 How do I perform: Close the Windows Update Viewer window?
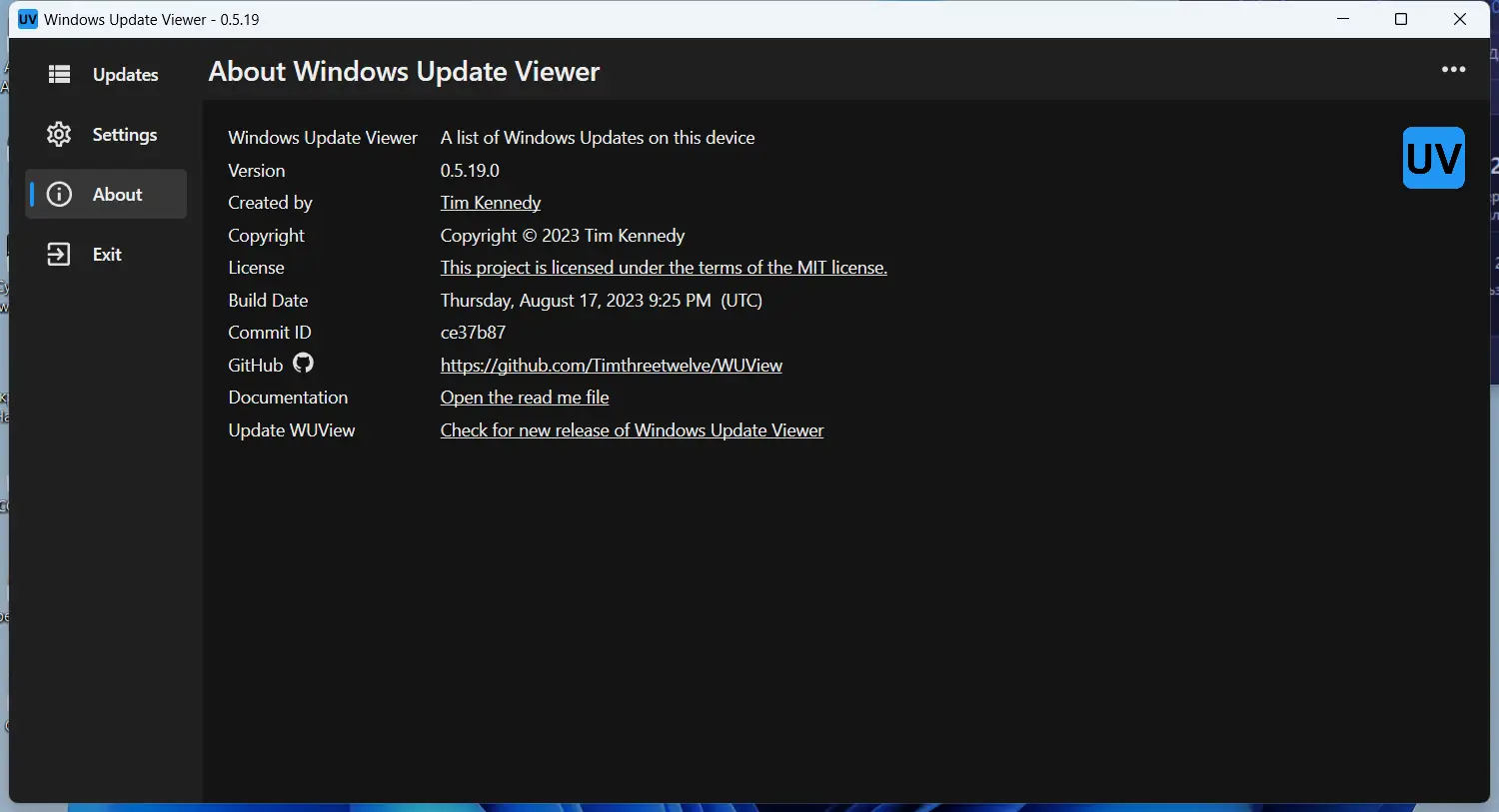(x=1460, y=19)
